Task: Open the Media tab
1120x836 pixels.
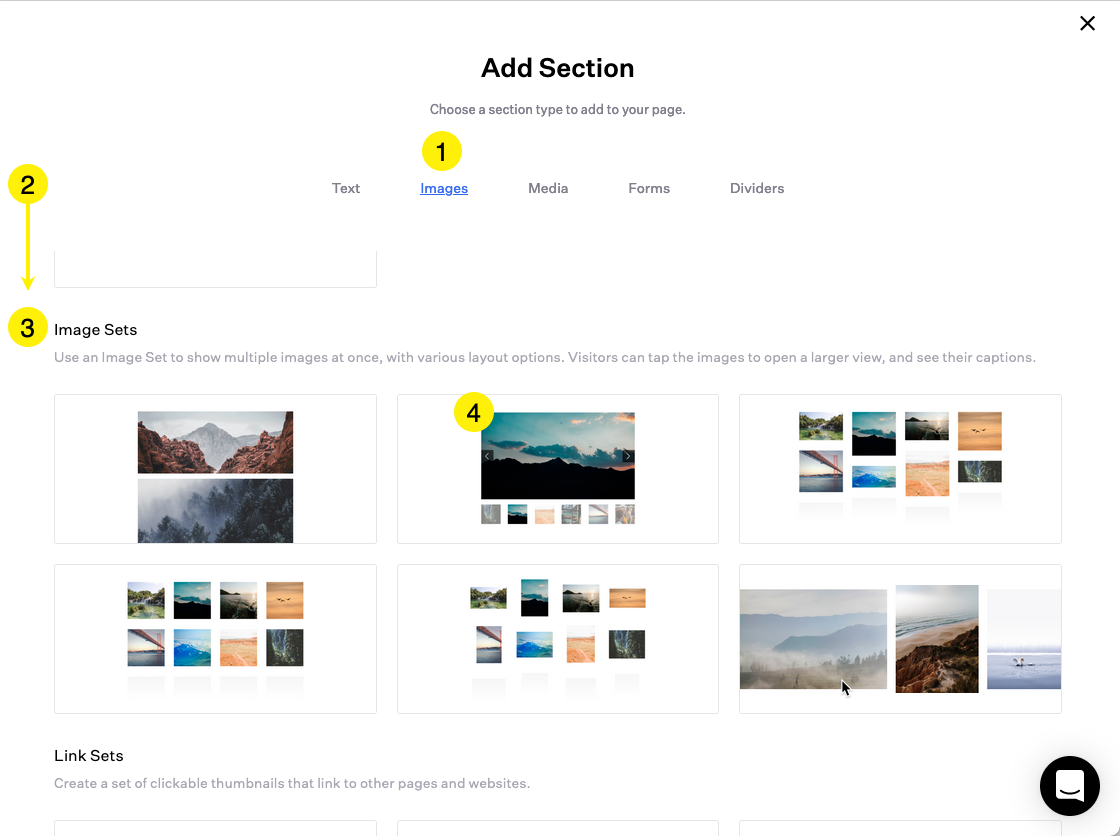Action: point(548,188)
